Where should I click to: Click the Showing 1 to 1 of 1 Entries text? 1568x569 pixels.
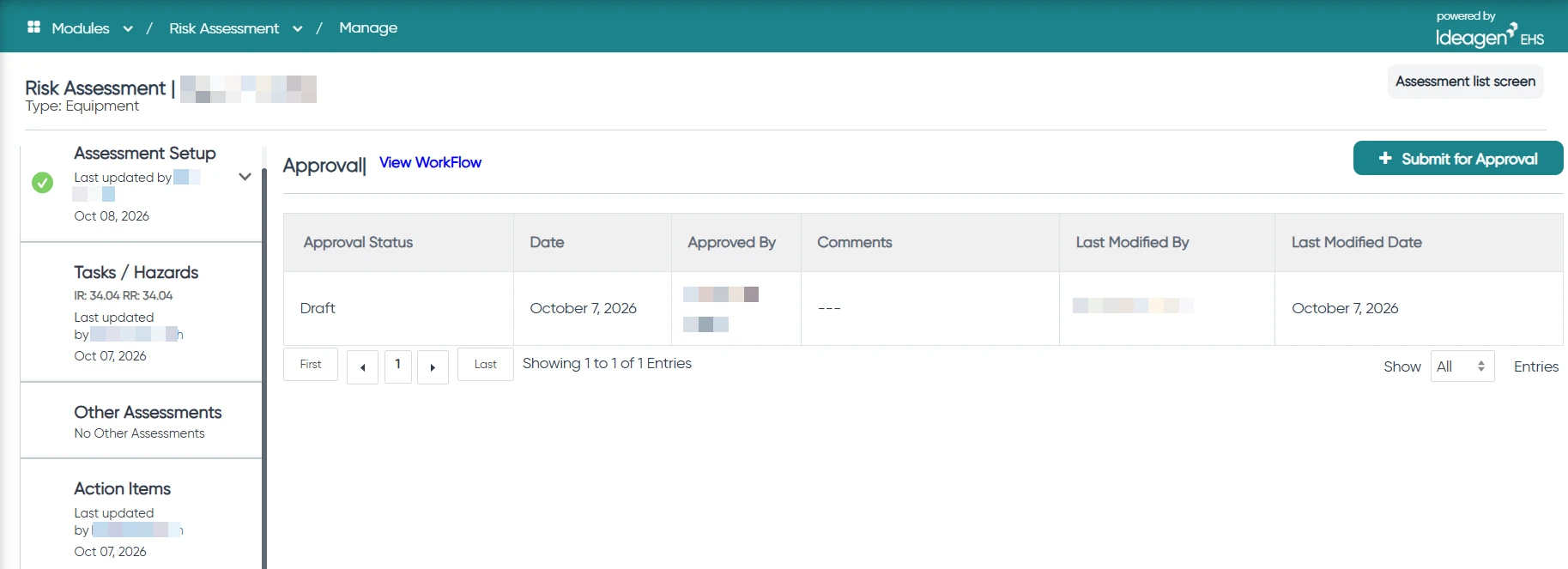coord(607,363)
